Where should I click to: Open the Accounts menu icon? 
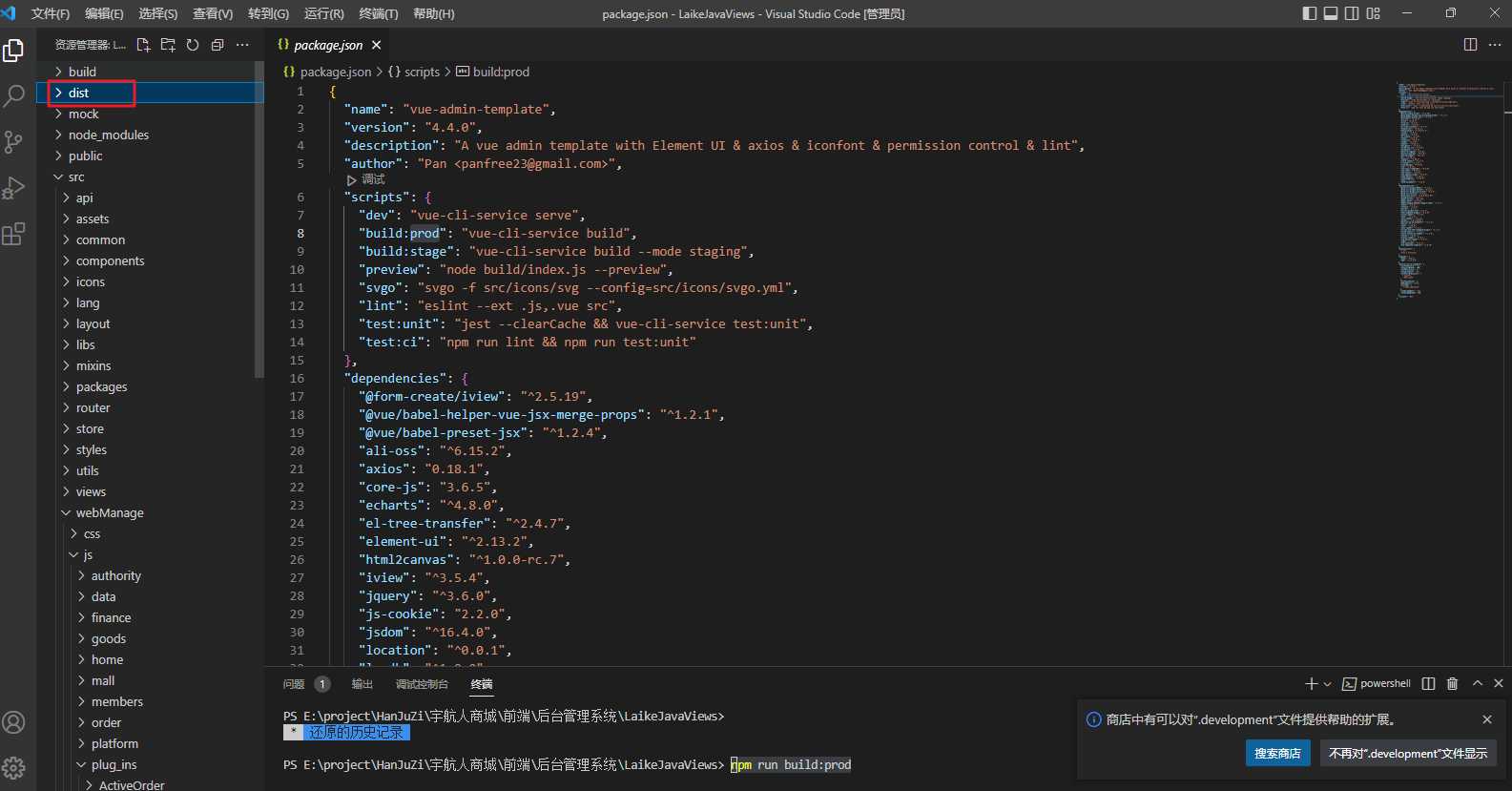13,722
